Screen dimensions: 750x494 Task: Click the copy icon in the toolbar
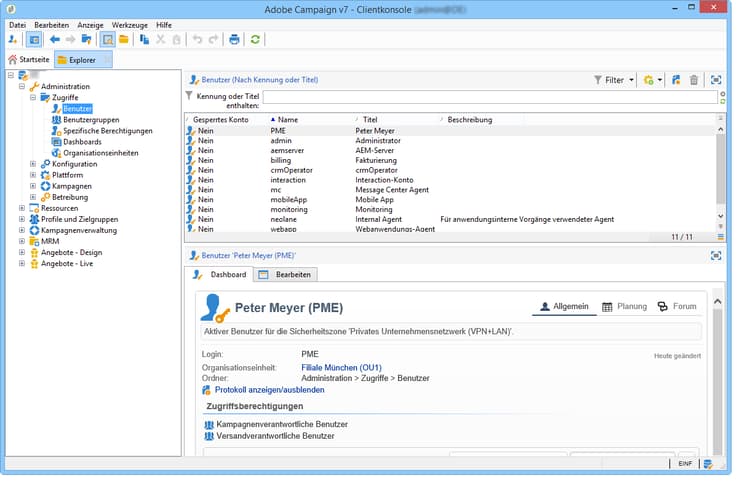pos(144,40)
